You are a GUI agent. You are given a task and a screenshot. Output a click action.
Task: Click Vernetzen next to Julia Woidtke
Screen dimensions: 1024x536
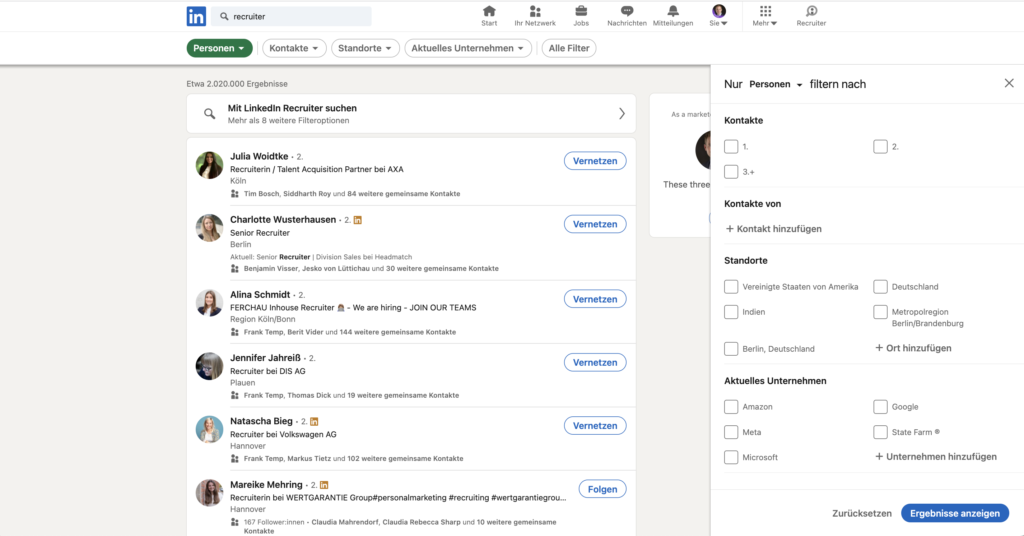pyautogui.click(x=595, y=161)
